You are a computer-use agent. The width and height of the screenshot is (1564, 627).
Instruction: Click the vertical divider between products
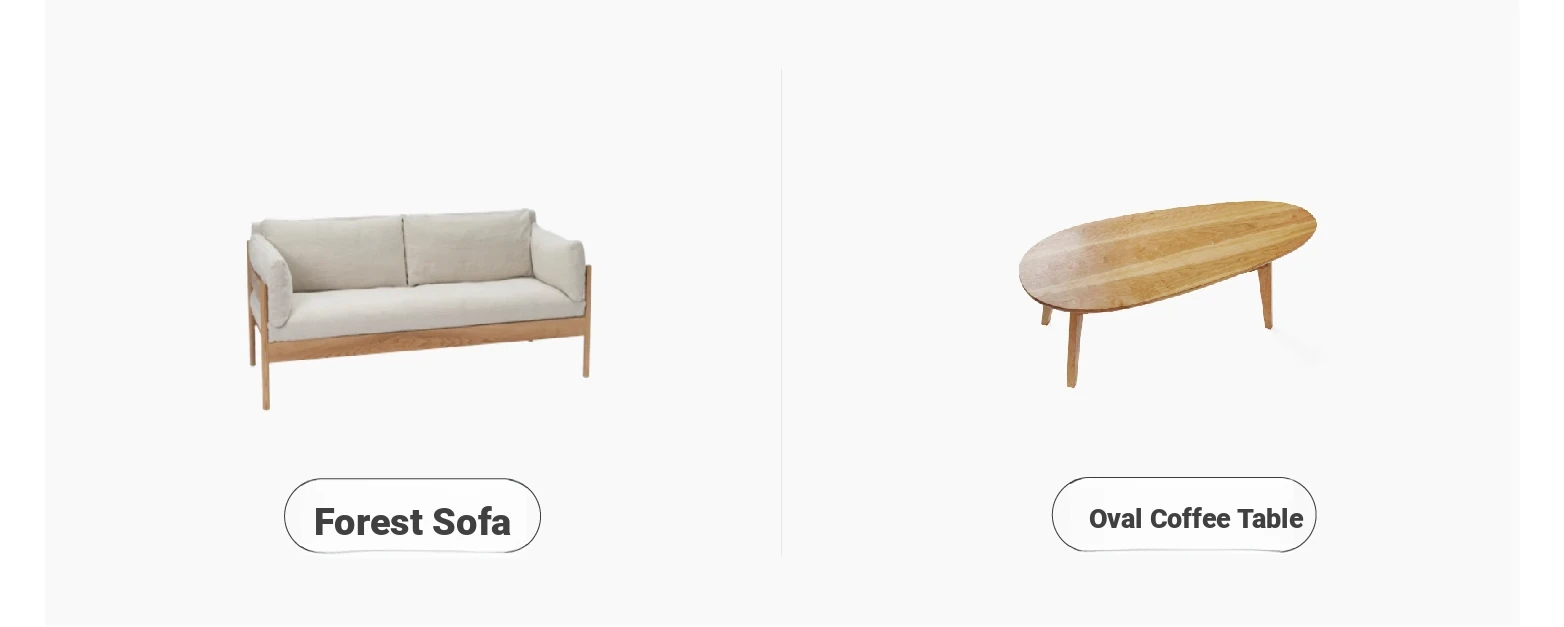[x=781, y=312]
